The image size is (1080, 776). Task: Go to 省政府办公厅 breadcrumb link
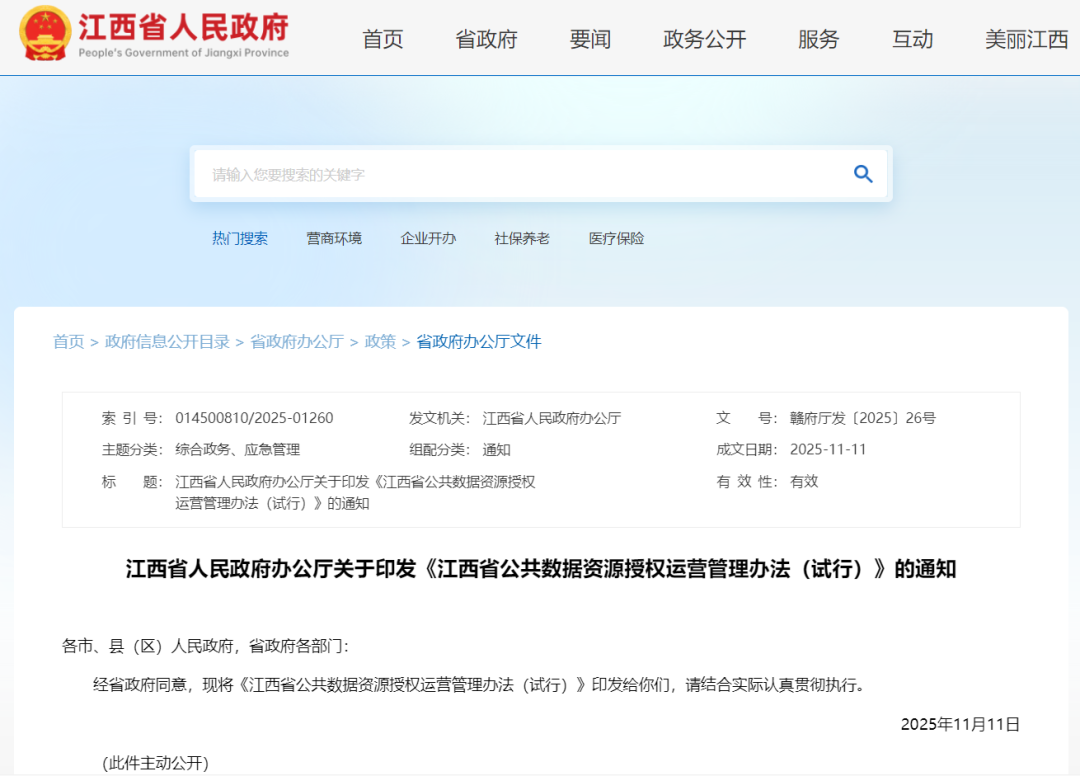[297, 342]
